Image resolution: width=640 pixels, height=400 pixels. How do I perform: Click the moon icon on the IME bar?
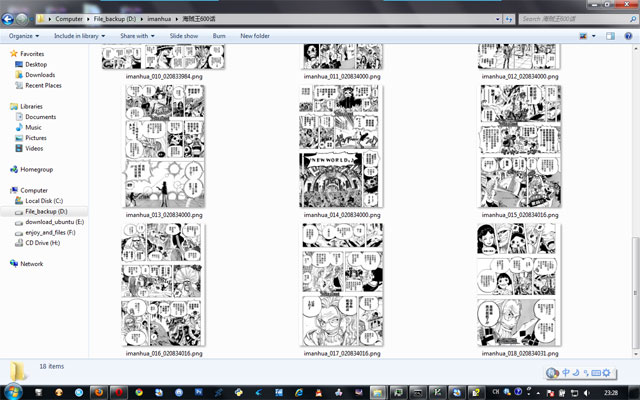(x=576, y=373)
